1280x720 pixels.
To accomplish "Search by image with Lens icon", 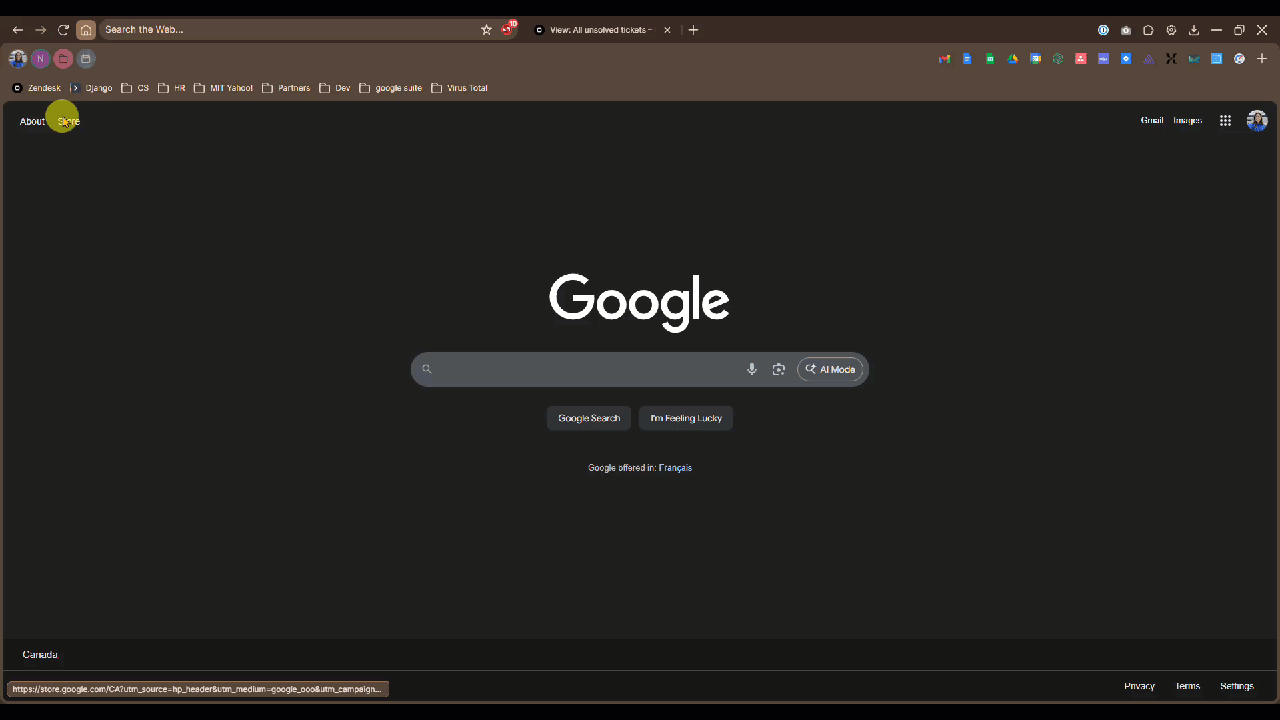I will [x=778, y=369].
